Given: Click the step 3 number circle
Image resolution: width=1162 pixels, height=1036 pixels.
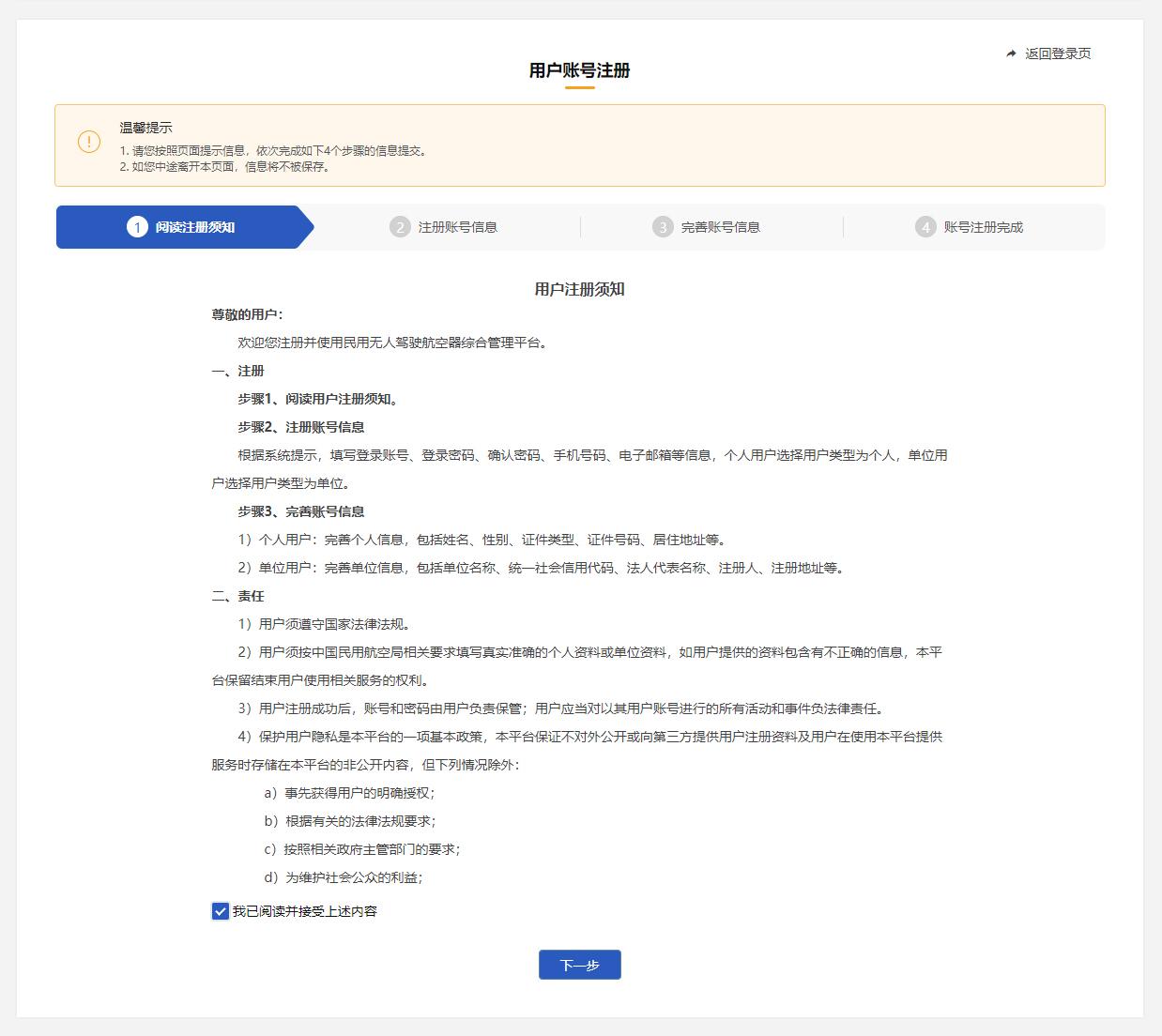Looking at the screenshot, I should 663,227.
